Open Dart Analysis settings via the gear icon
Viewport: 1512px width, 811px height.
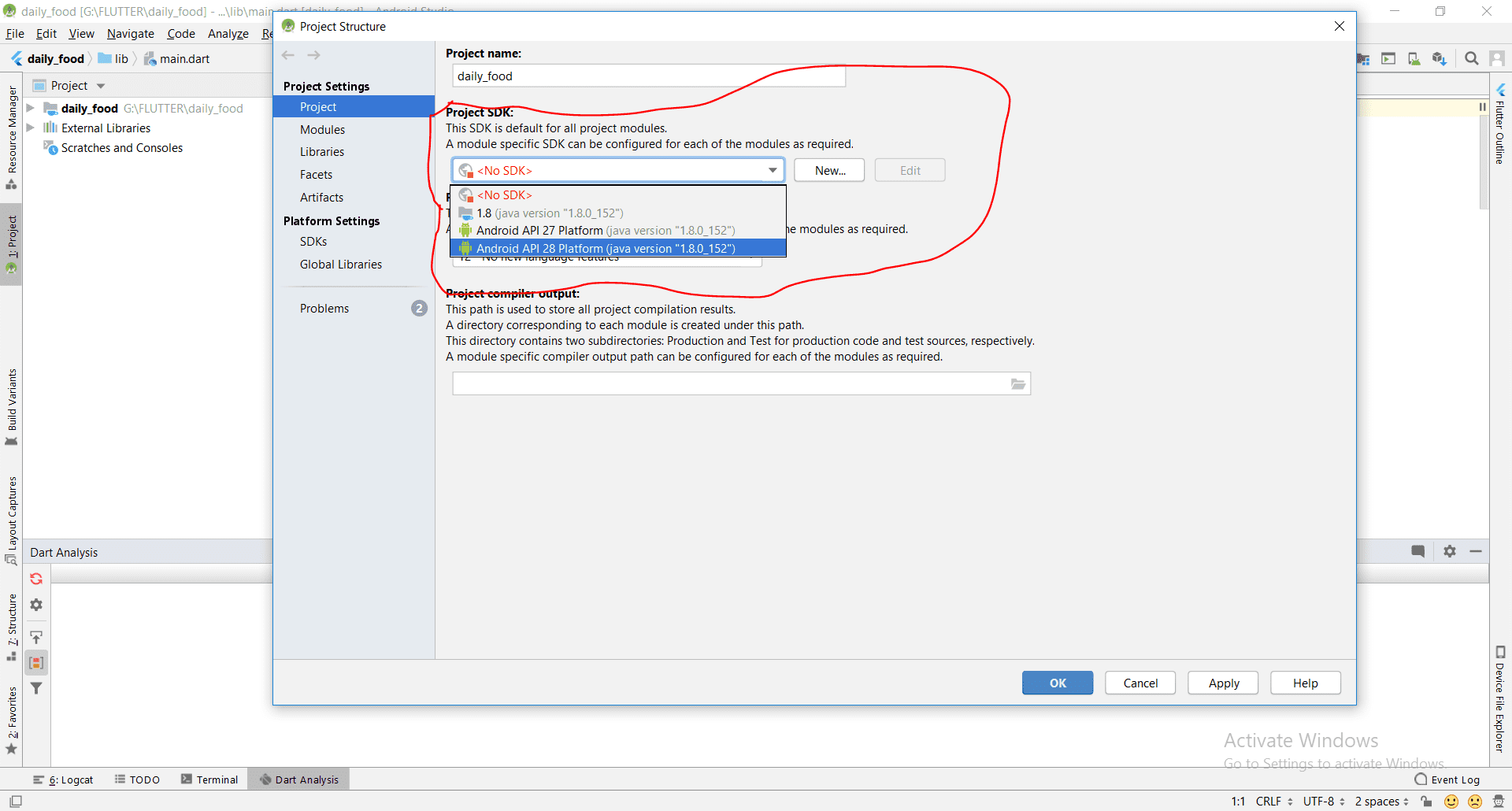[x=36, y=605]
